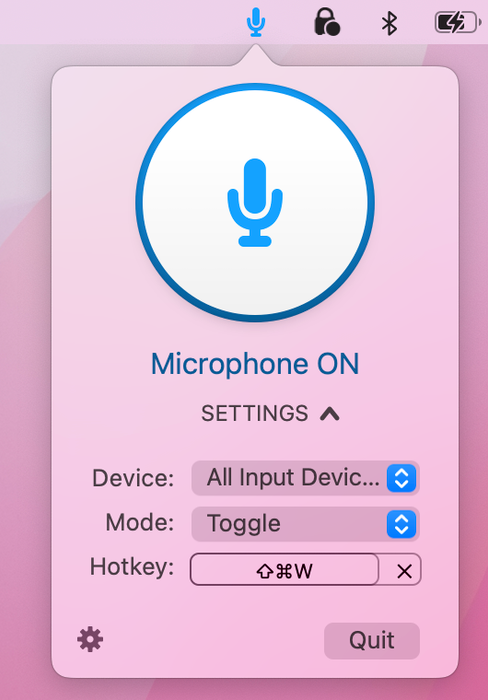The width and height of the screenshot is (488, 700).
Task: Open the lock icon in the menu bar
Action: pyautogui.click(x=327, y=21)
